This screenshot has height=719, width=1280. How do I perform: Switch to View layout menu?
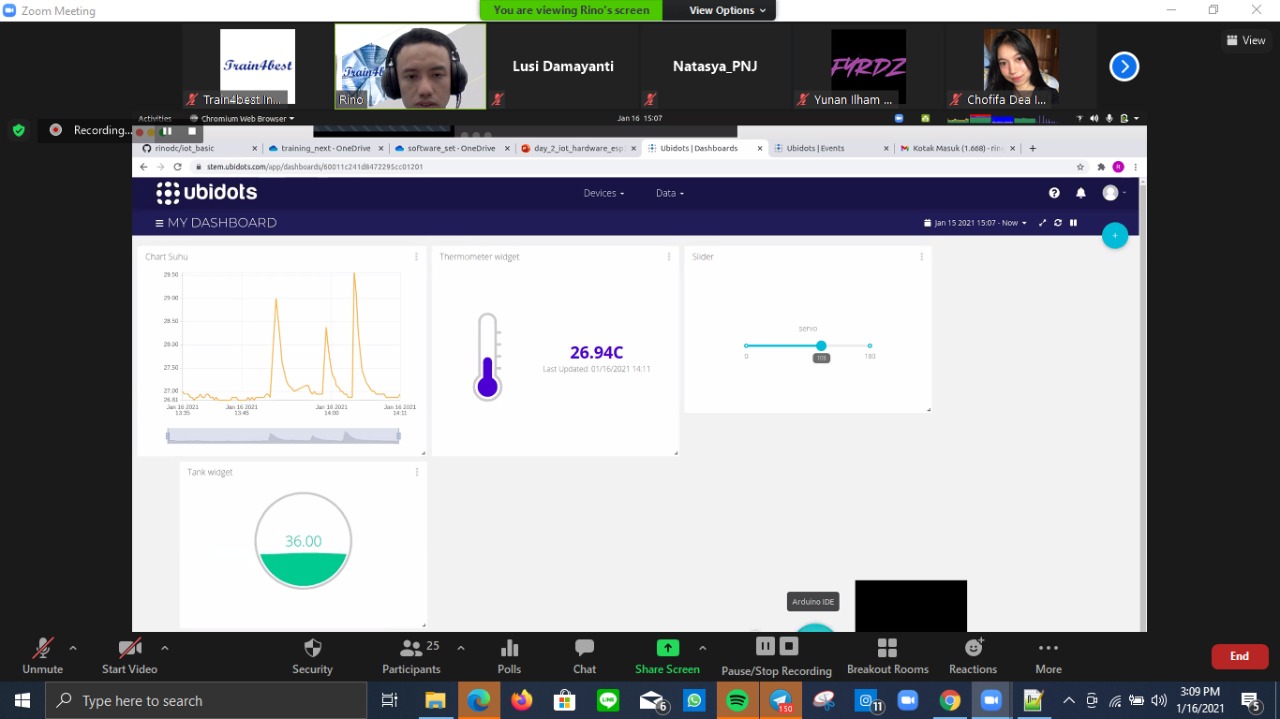(1246, 40)
